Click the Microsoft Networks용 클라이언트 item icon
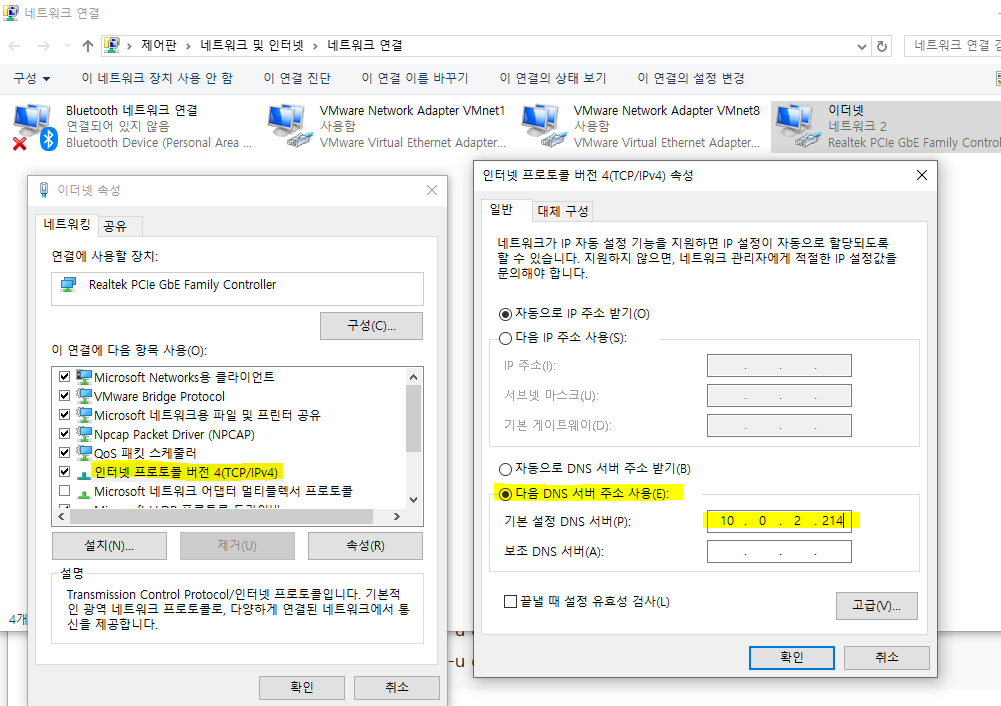This screenshot has height=706, width=1001. [x=84, y=377]
